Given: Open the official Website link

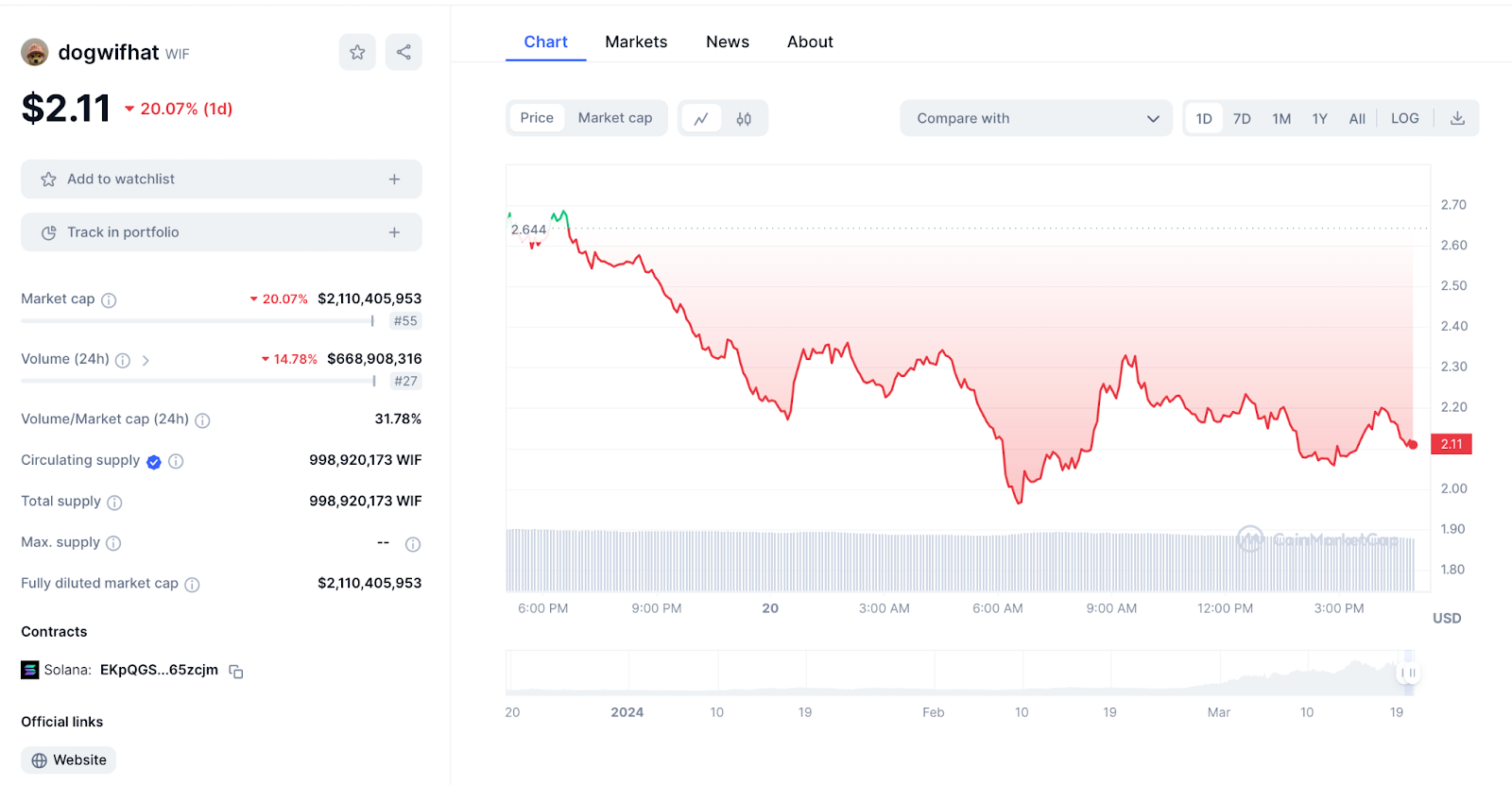Looking at the screenshot, I should point(69,760).
